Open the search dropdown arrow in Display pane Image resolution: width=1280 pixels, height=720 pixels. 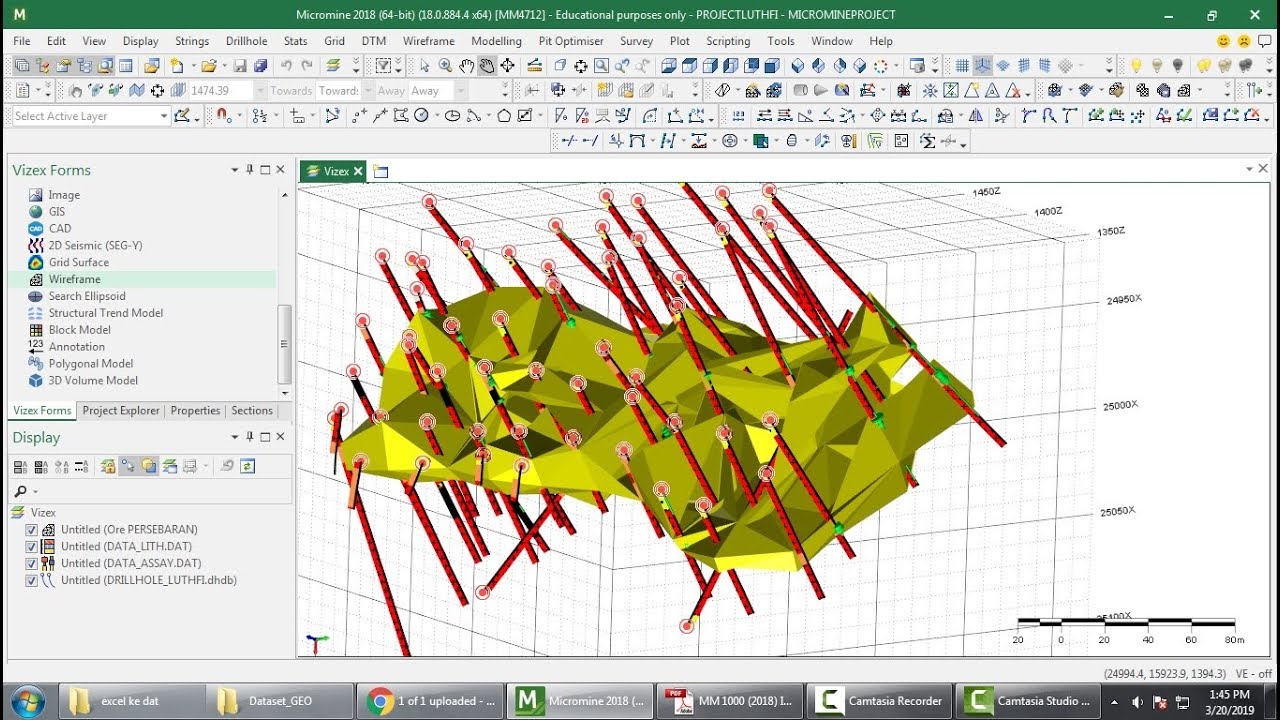tap(35, 492)
